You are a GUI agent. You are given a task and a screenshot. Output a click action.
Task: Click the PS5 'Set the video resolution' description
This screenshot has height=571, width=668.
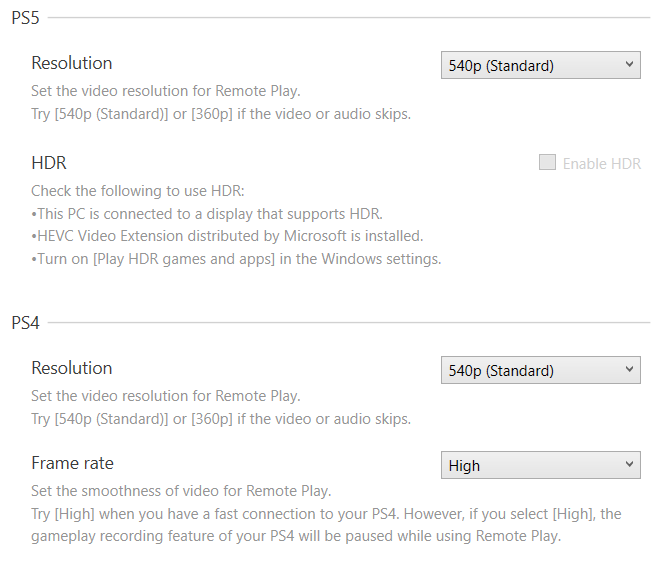coord(166,91)
